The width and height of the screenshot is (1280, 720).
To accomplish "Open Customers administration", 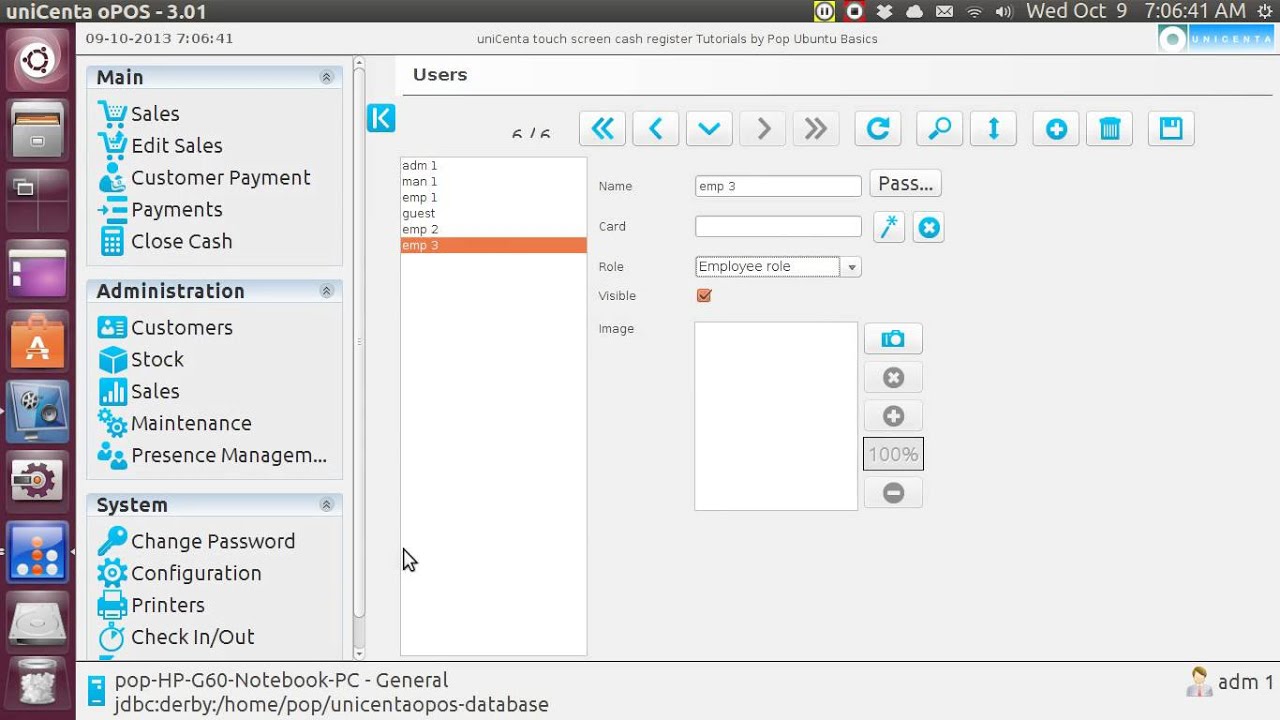I will (x=165, y=328).
